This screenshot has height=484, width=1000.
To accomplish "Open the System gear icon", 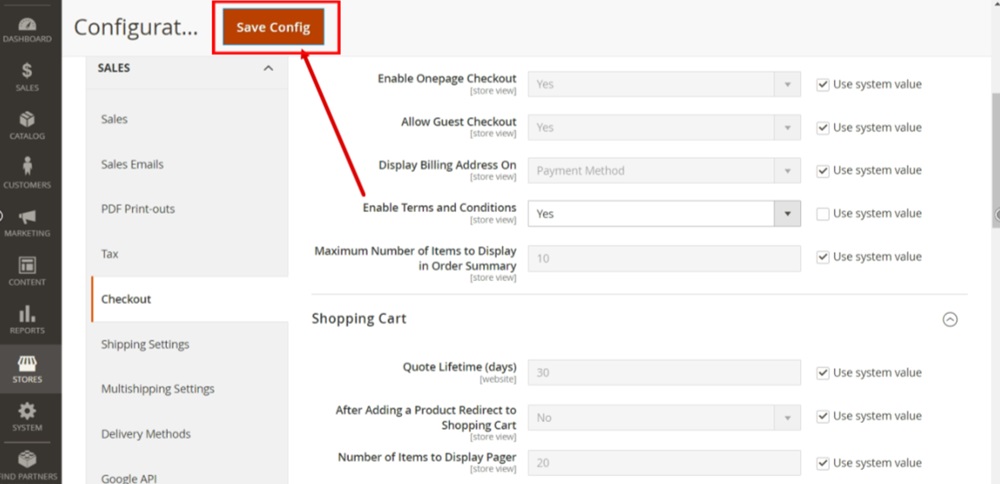I will coord(27,415).
